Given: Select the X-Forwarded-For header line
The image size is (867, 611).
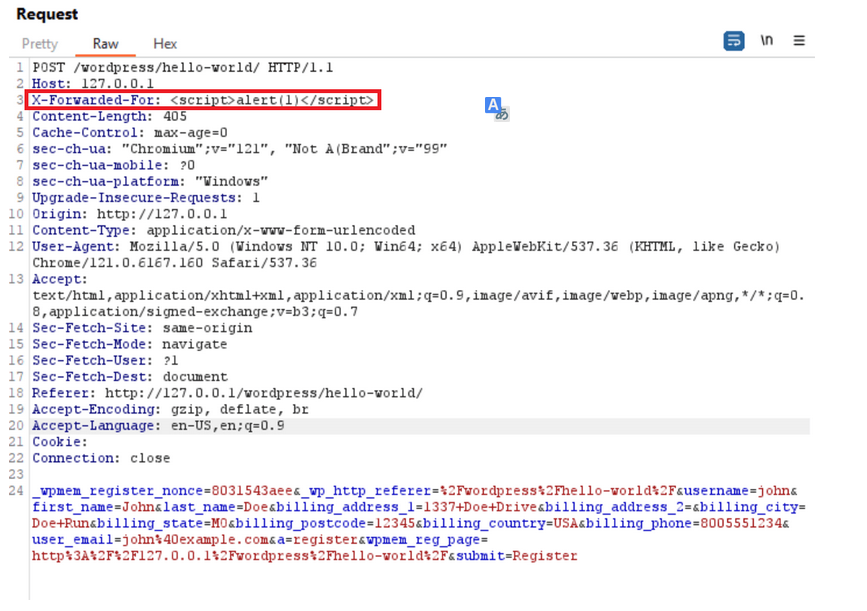Looking at the screenshot, I should pyautogui.click(x=203, y=100).
